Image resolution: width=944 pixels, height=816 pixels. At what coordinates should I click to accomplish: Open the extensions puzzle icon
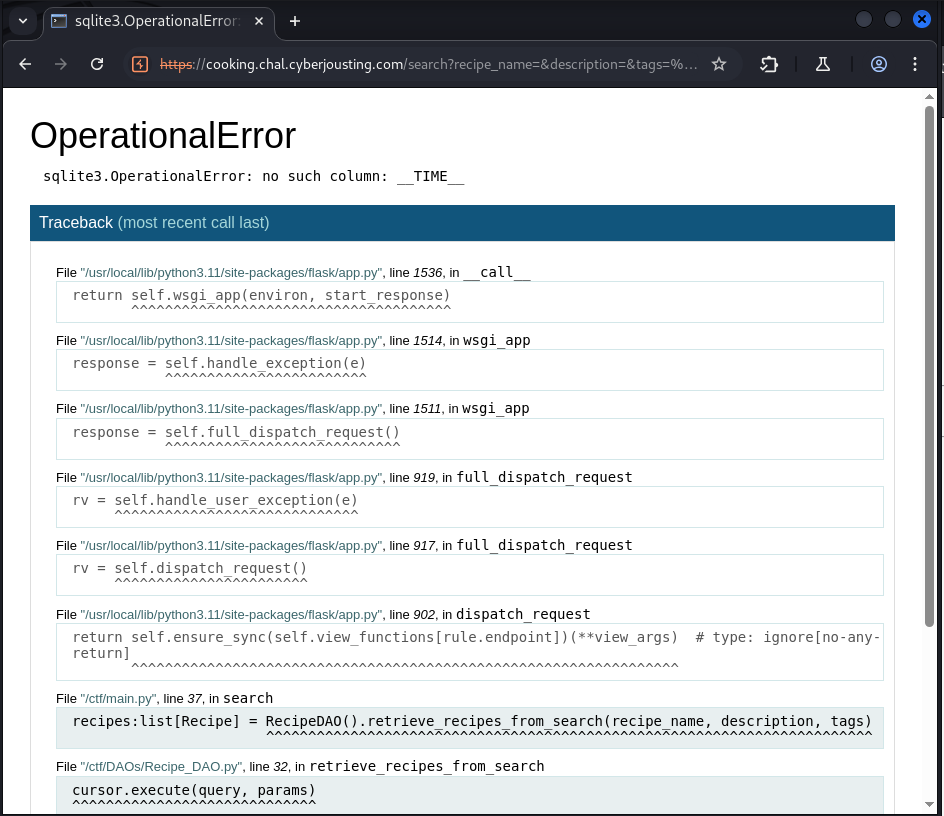tap(769, 64)
